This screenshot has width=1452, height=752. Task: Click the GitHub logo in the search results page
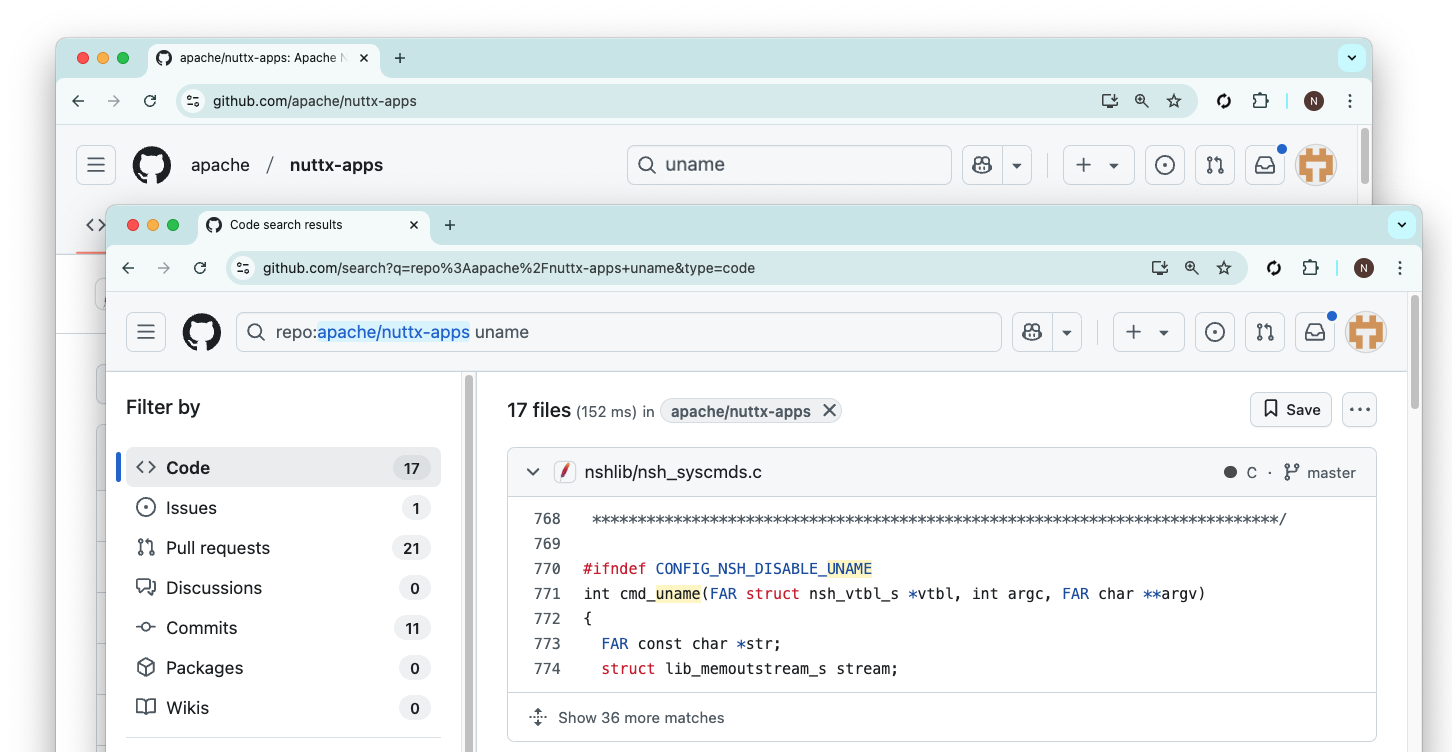[x=202, y=332]
